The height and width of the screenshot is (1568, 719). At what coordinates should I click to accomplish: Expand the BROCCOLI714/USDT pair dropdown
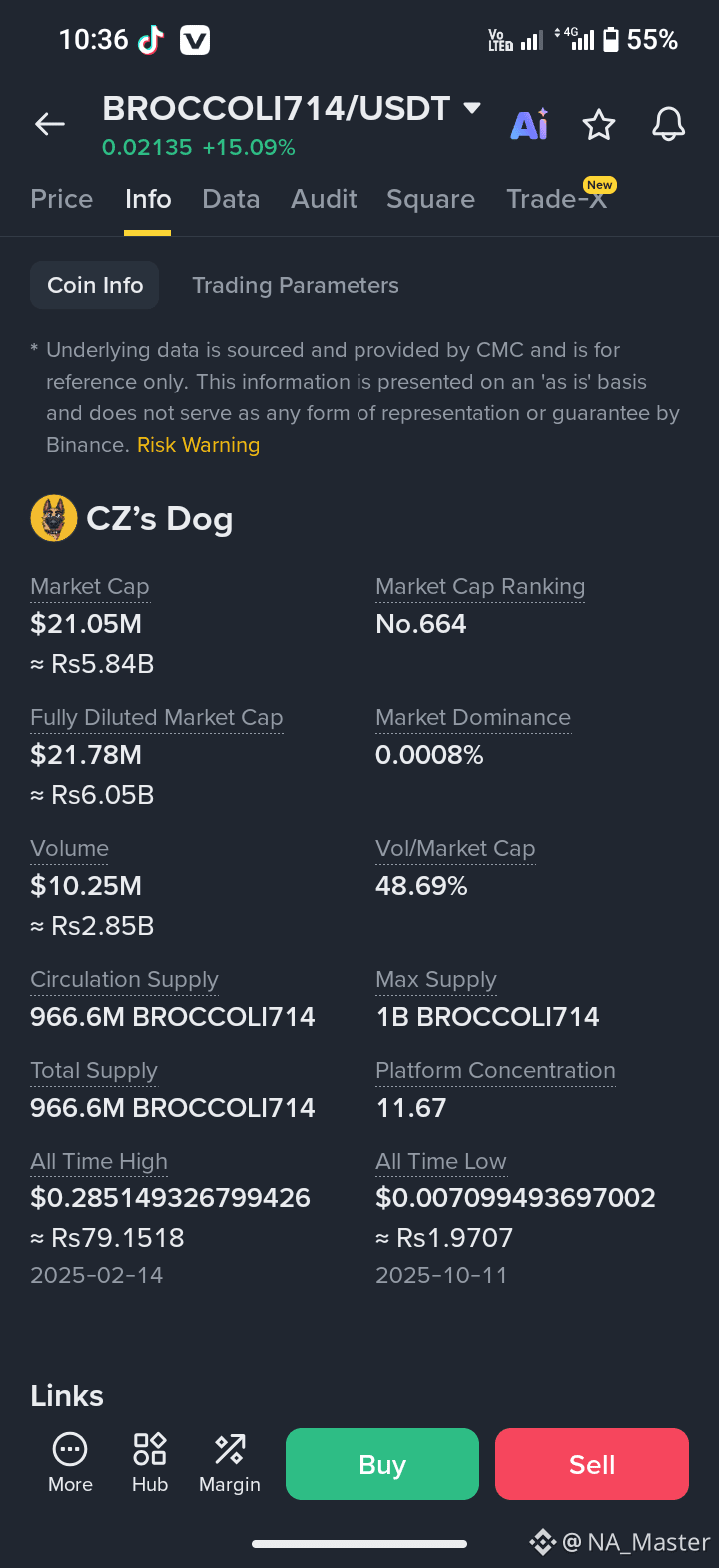(x=472, y=108)
